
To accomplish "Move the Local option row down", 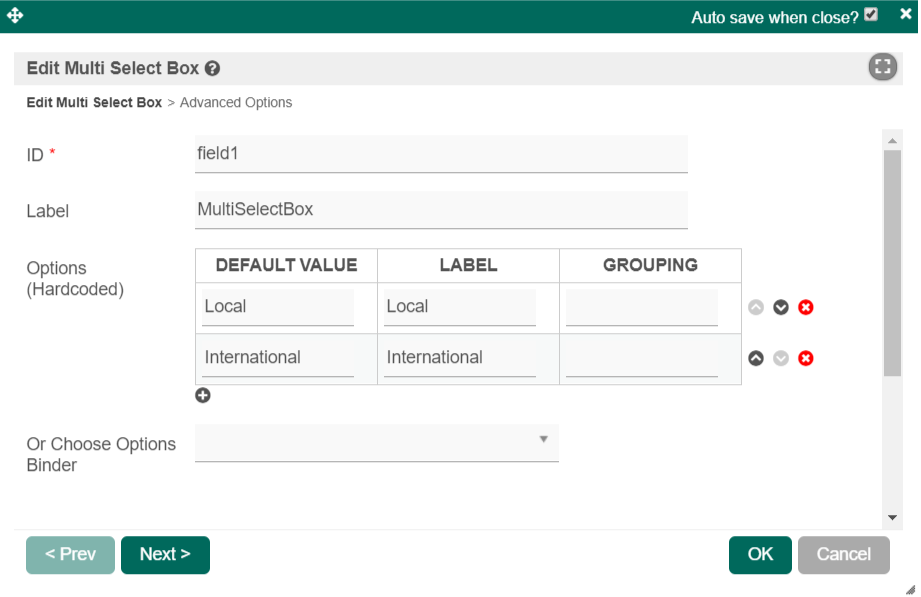I will click(x=781, y=307).
